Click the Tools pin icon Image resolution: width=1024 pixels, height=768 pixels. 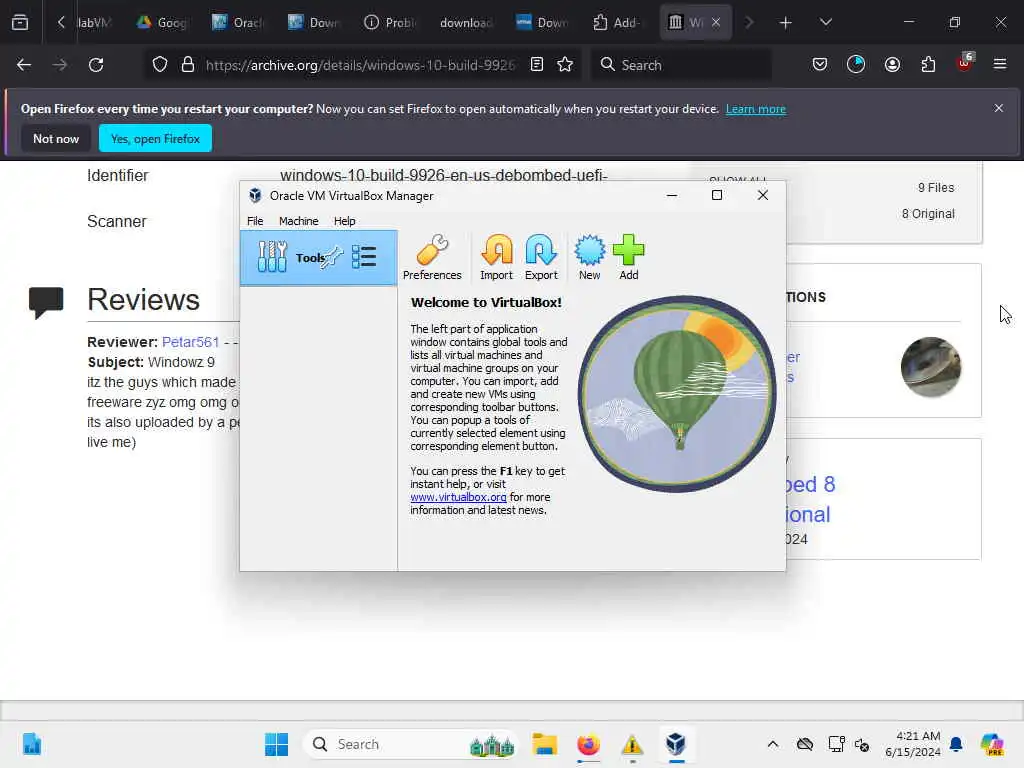click(x=331, y=257)
